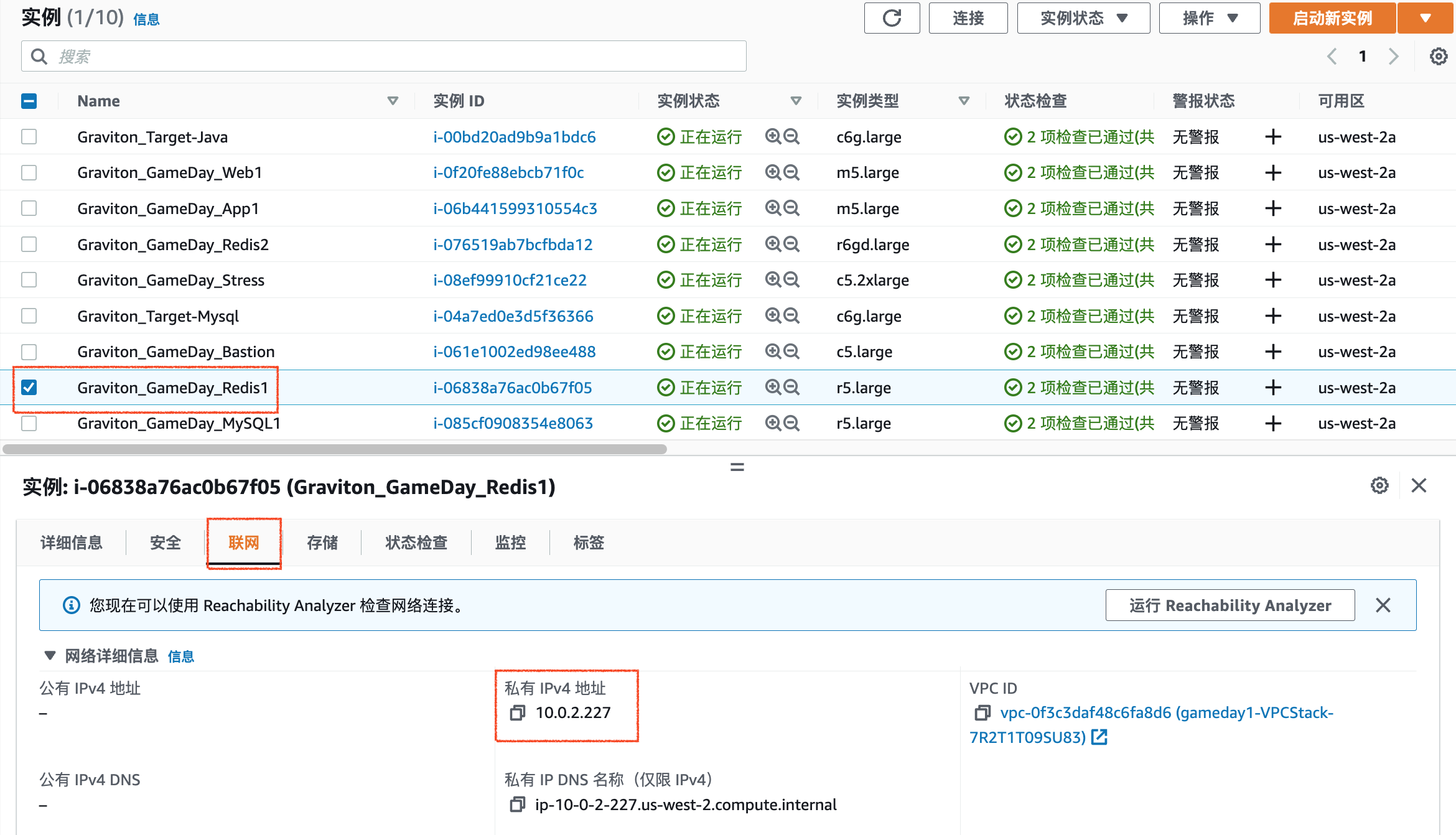
Task: Add alarm plus icon for Graviton_GameDay_Web1
Action: (x=1273, y=172)
